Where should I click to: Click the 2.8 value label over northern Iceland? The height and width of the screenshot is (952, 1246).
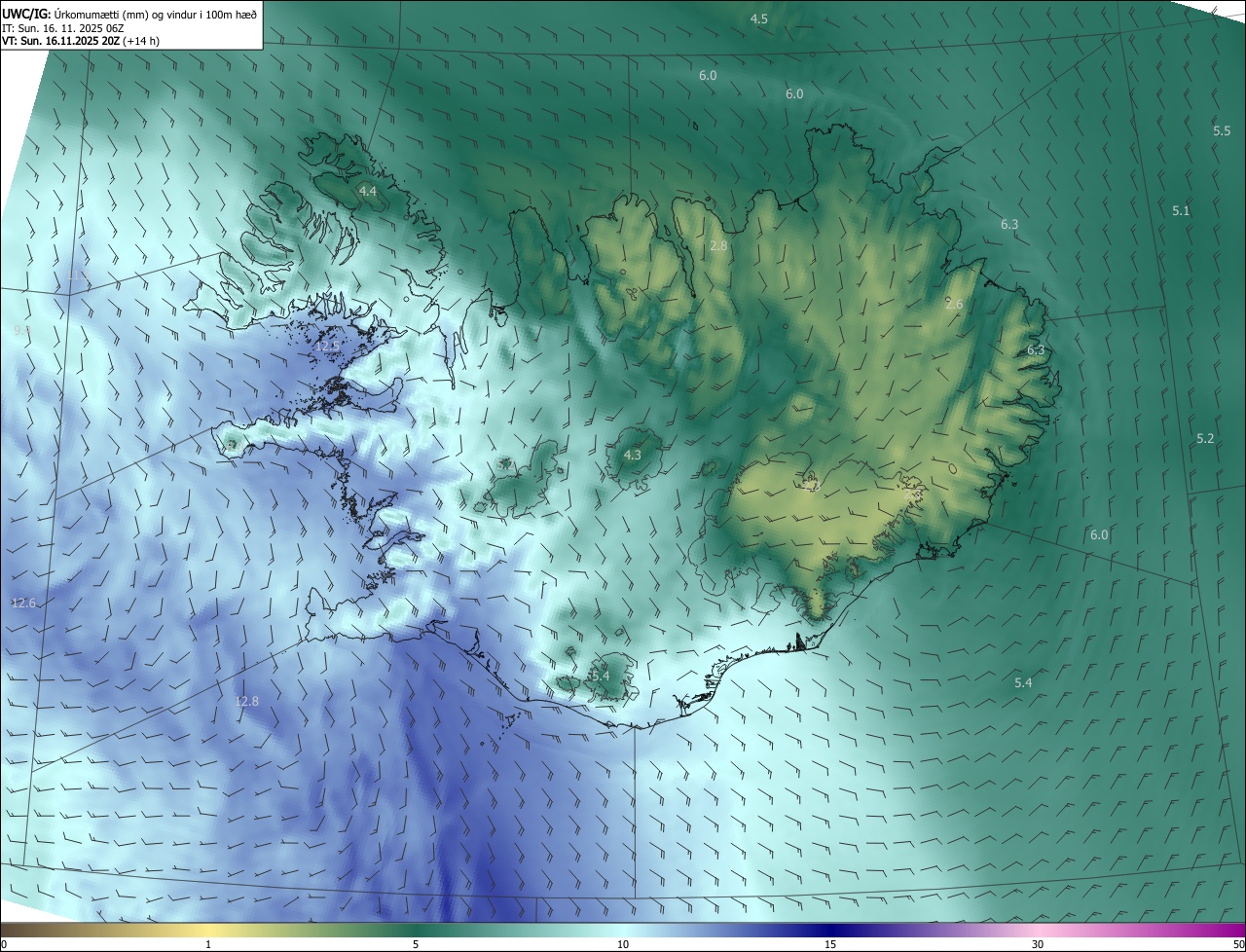point(718,246)
